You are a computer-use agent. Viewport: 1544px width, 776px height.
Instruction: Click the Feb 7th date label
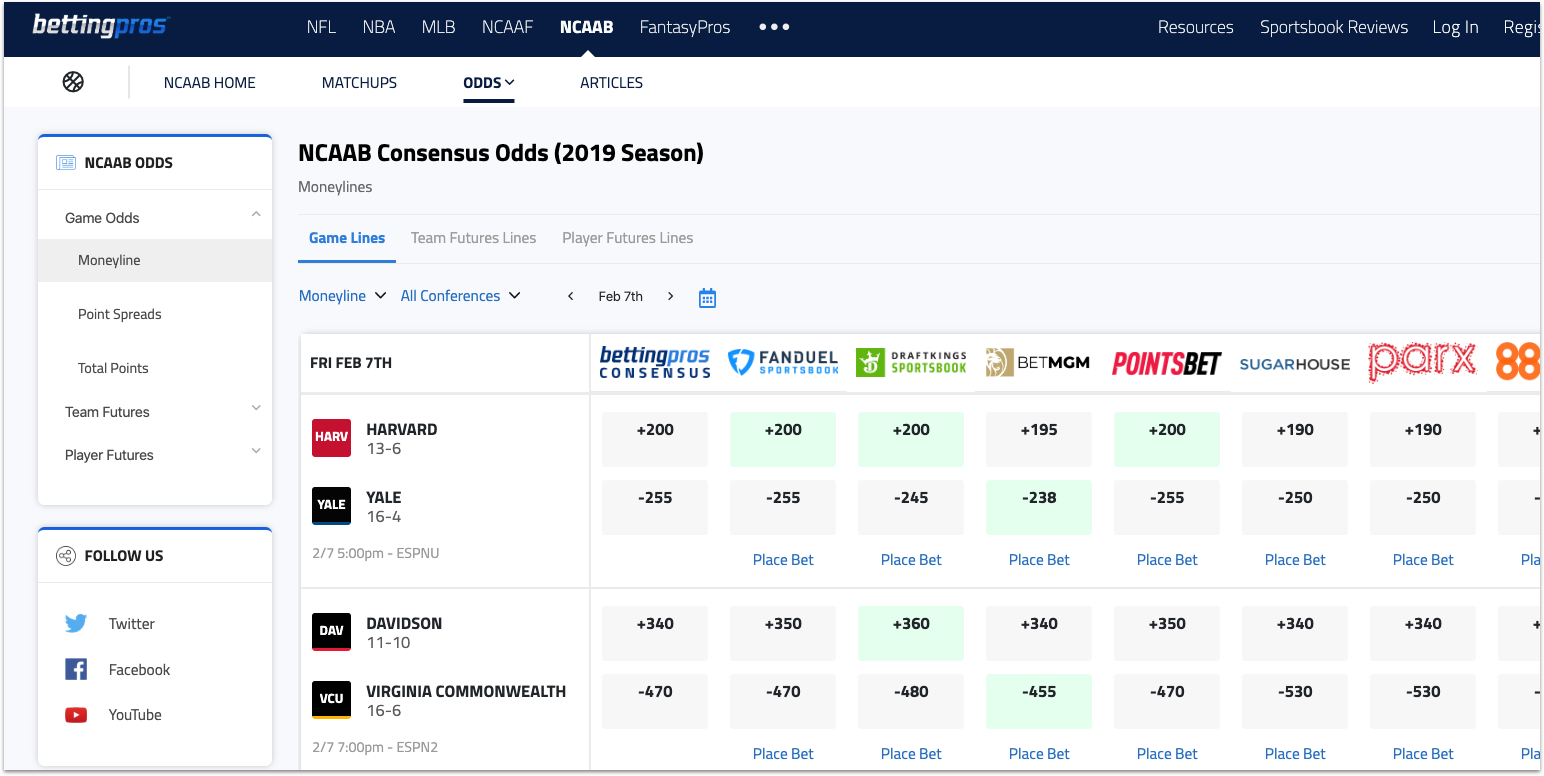pyautogui.click(x=620, y=297)
